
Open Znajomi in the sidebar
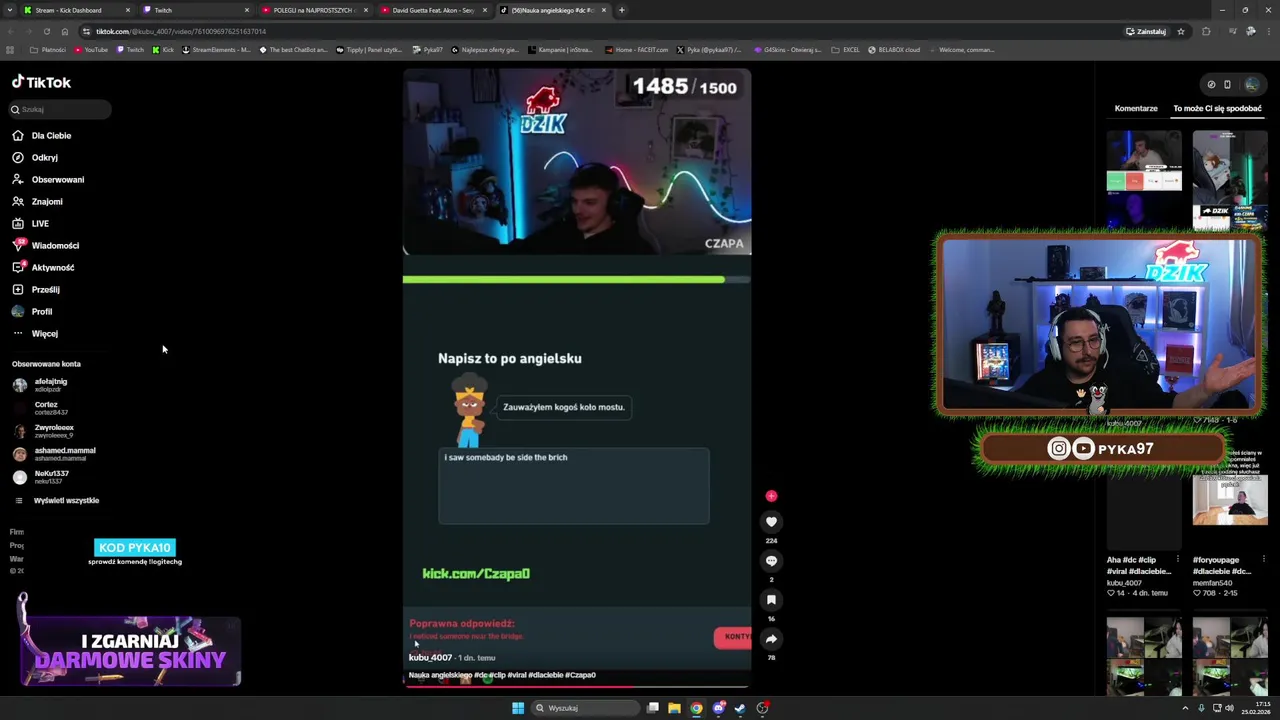click(46, 201)
